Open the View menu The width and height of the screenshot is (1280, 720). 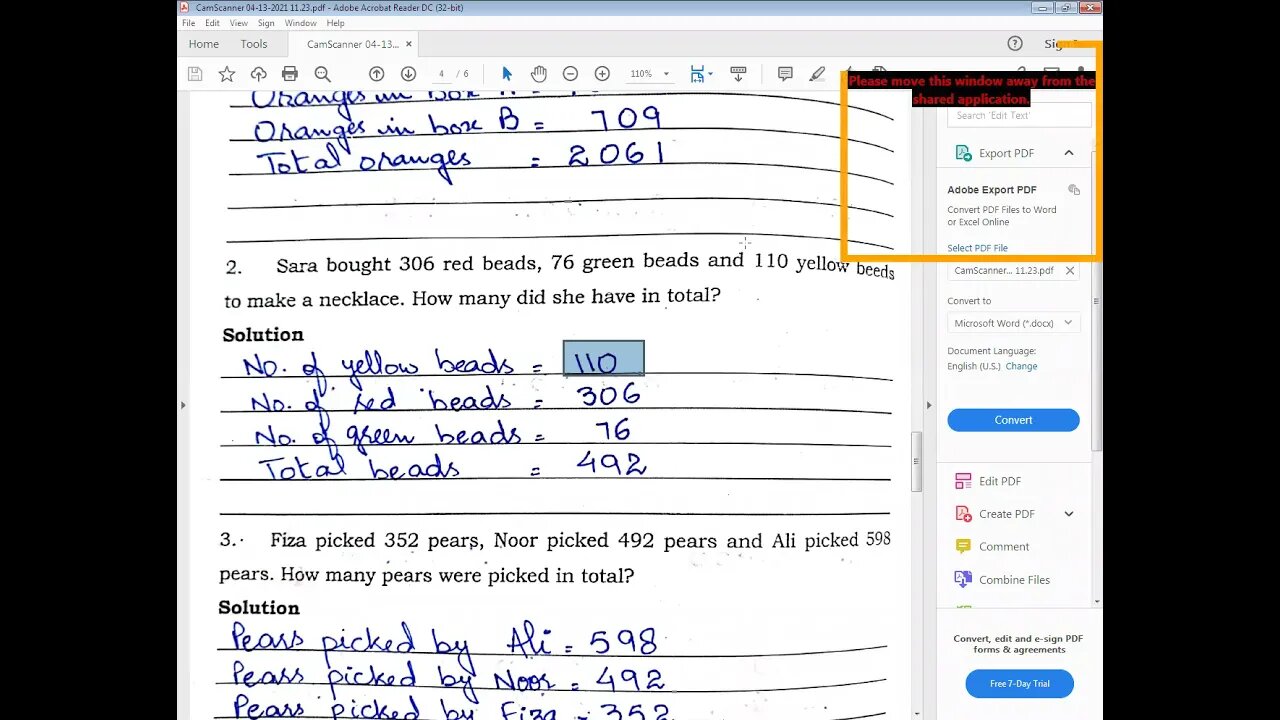[x=239, y=23]
